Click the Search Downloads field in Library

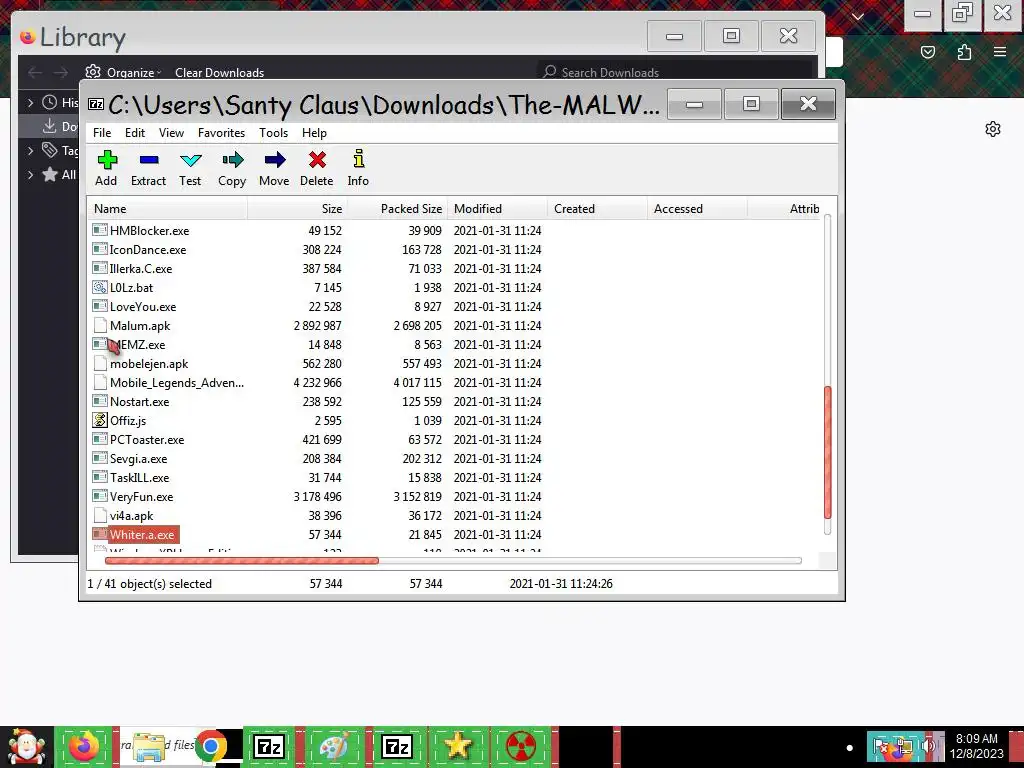coord(675,72)
